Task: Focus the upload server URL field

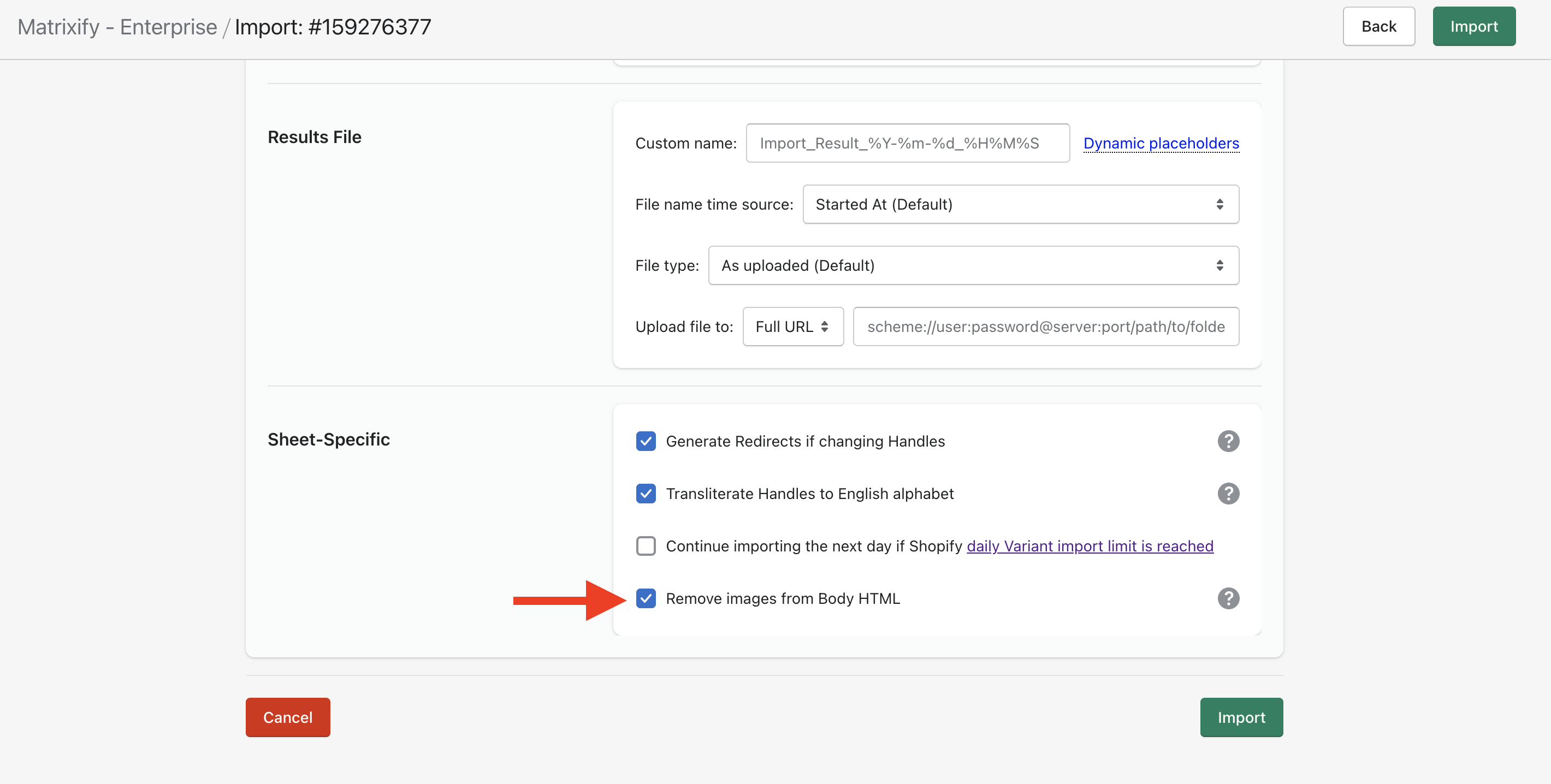Action: (1045, 326)
